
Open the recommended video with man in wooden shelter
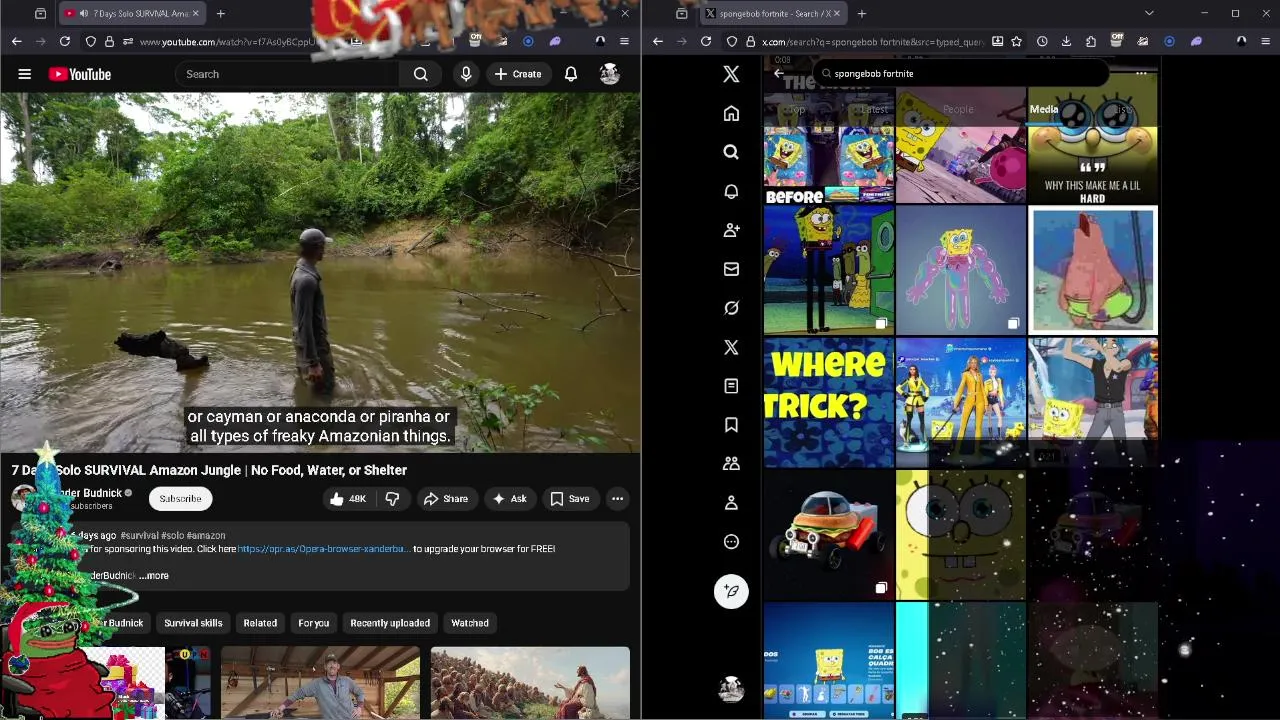[320, 683]
